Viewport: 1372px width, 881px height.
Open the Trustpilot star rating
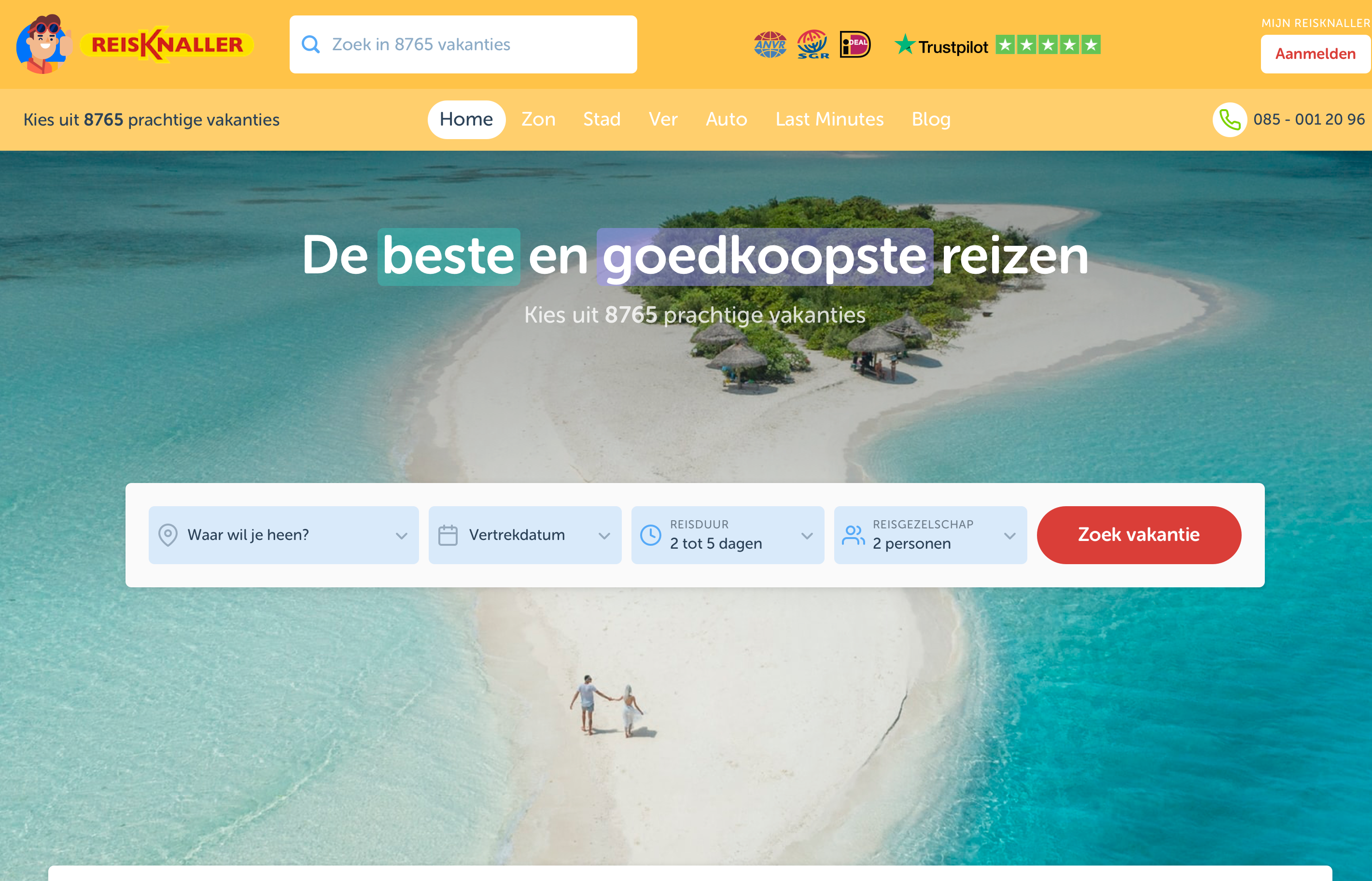tap(997, 45)
